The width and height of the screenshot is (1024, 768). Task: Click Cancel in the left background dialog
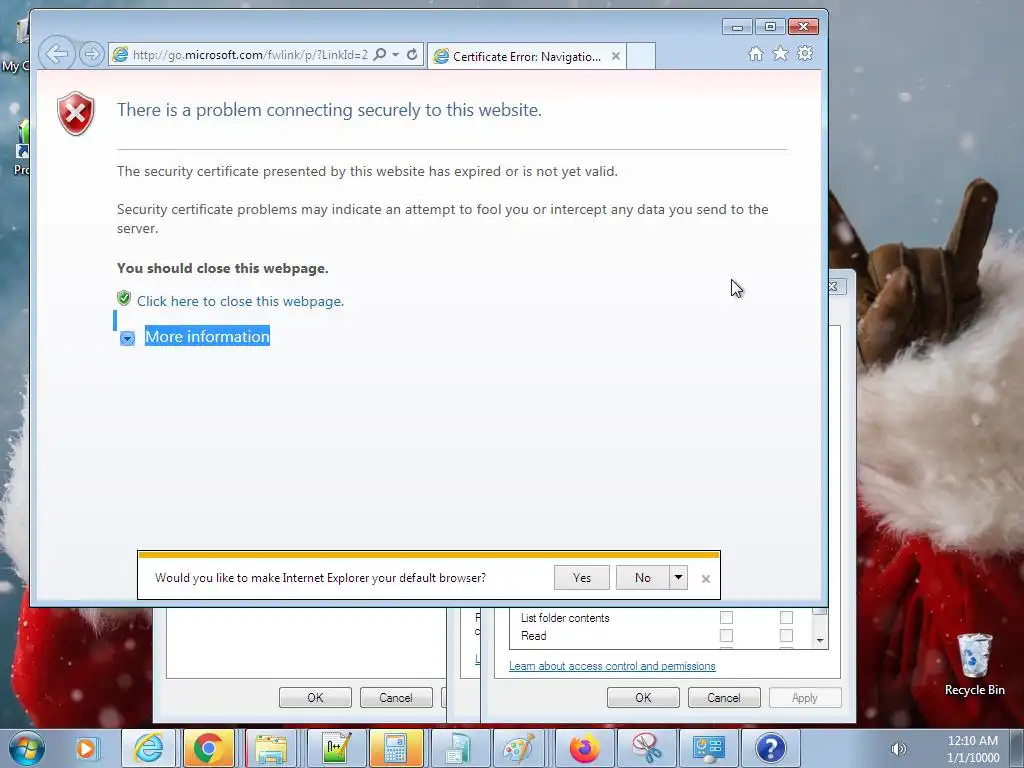coord(396,697)
